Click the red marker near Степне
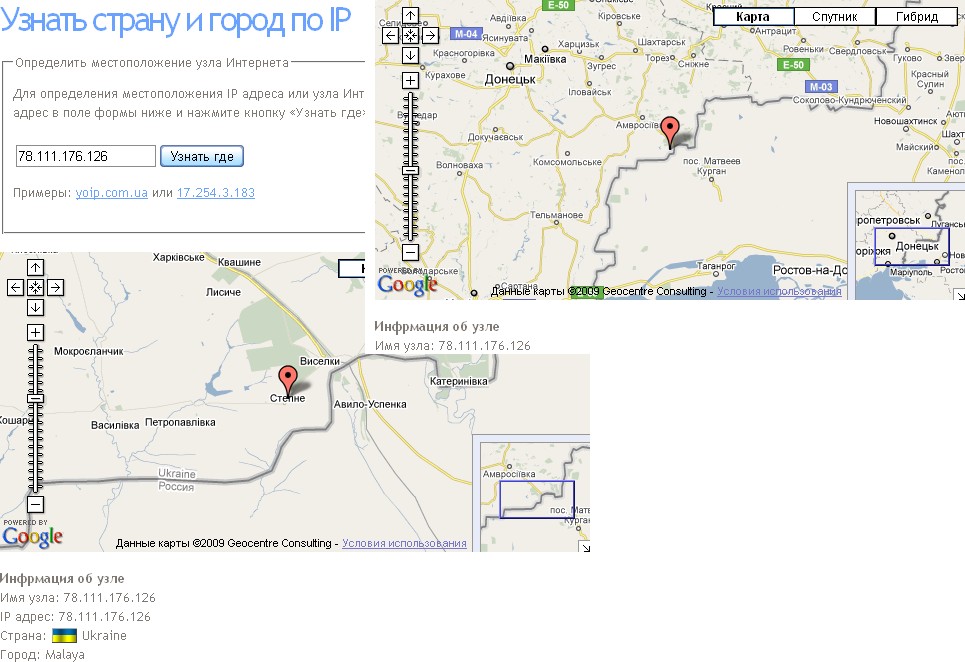 [287, 379]
